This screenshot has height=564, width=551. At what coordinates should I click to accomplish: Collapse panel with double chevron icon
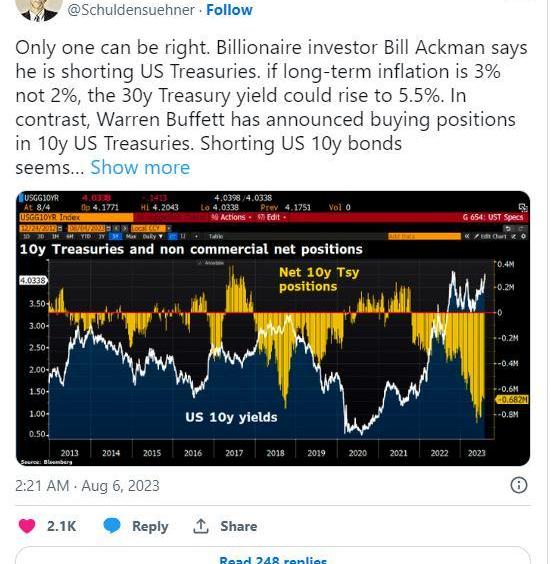pos(466,236)
